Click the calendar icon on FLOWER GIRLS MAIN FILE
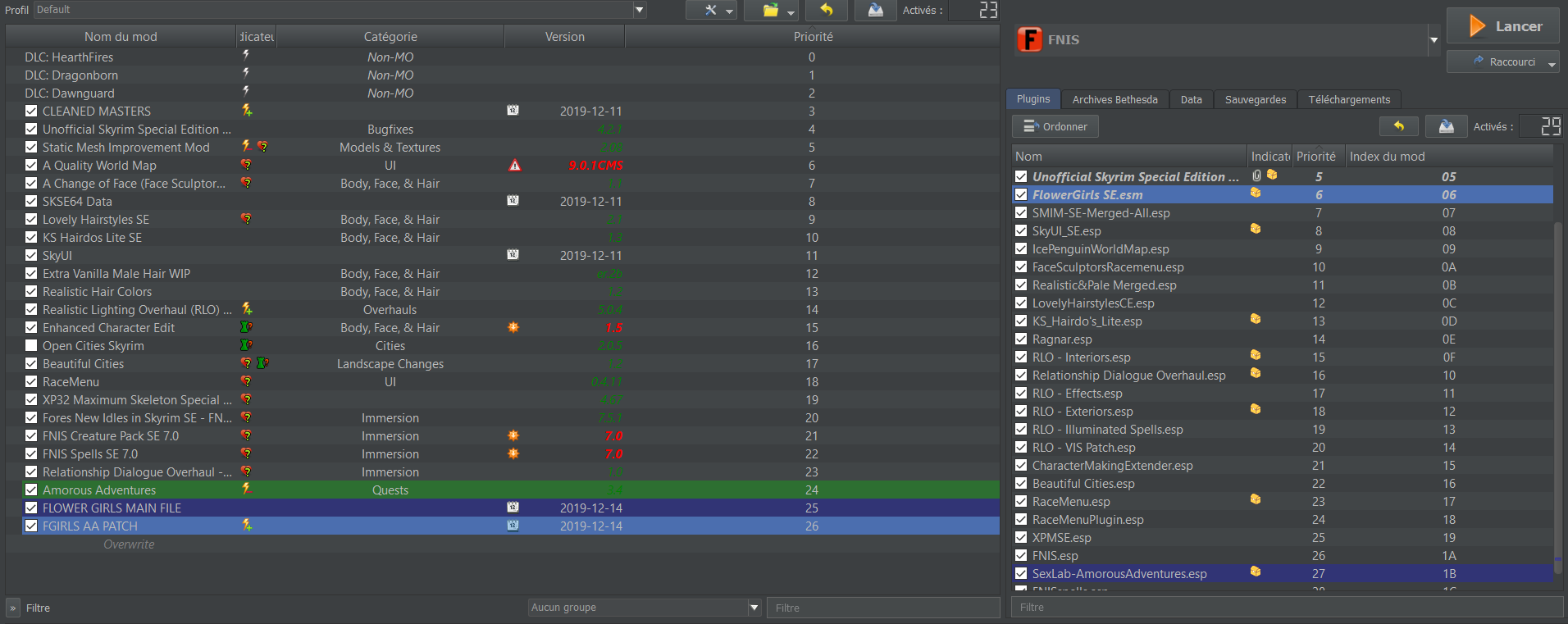Viewport: 1568px width, 624px height. pyautogui.click(x=513, y=508)
